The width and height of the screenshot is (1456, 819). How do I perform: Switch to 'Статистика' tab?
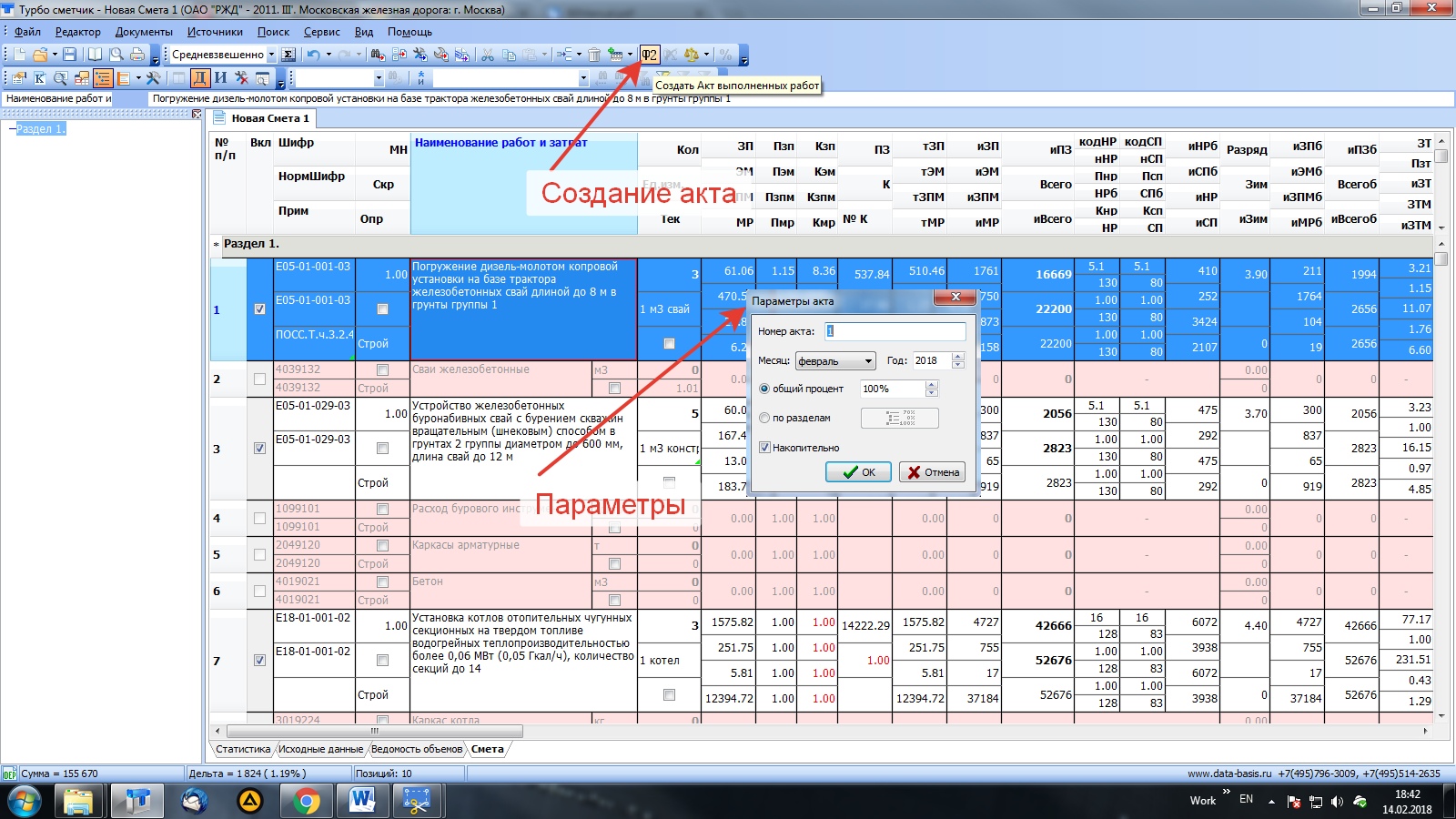point(243,749)
